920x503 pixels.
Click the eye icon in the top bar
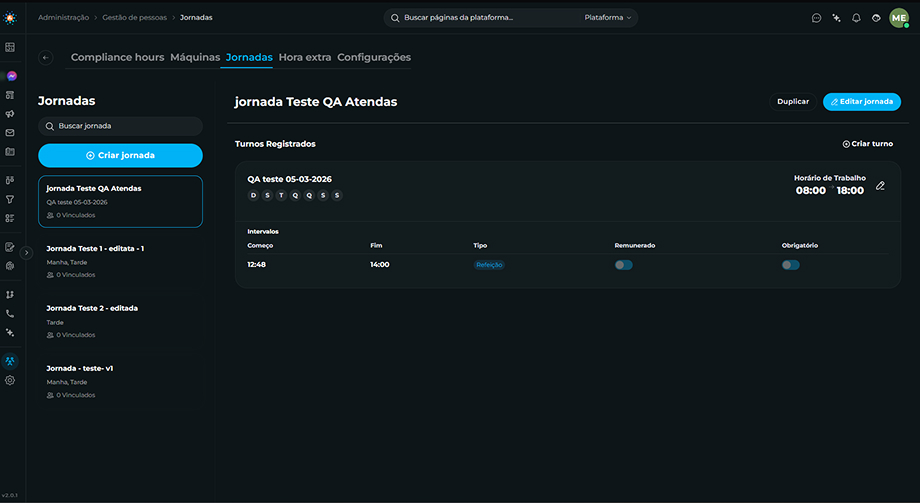(x=876, y=18)
